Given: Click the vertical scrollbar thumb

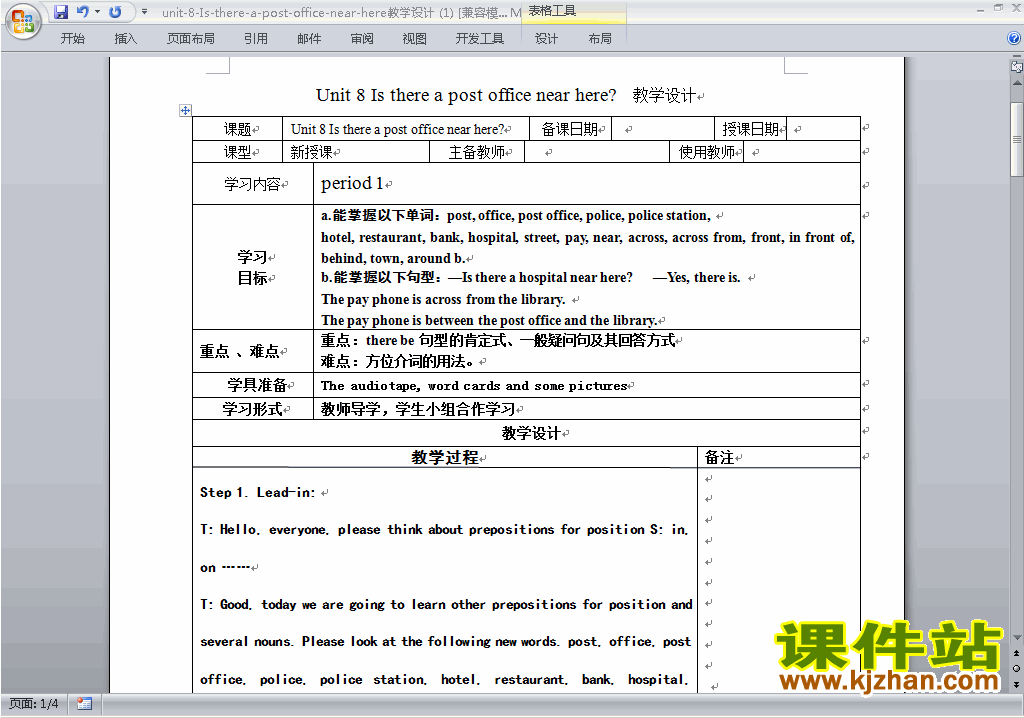Looking at the screenshot, I should (x=1016, y=139).
